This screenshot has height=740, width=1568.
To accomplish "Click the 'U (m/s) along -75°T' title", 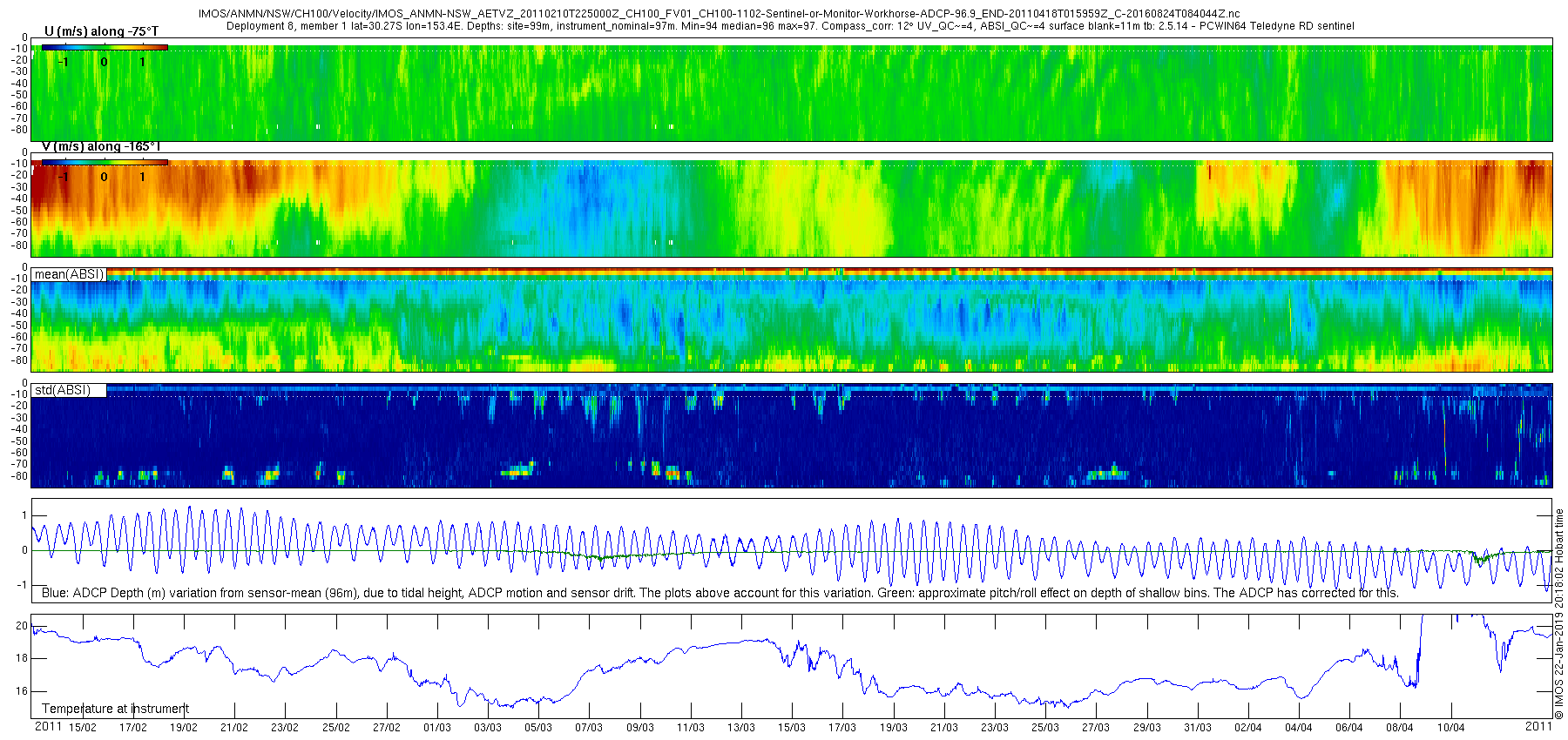I will [101, 31].
